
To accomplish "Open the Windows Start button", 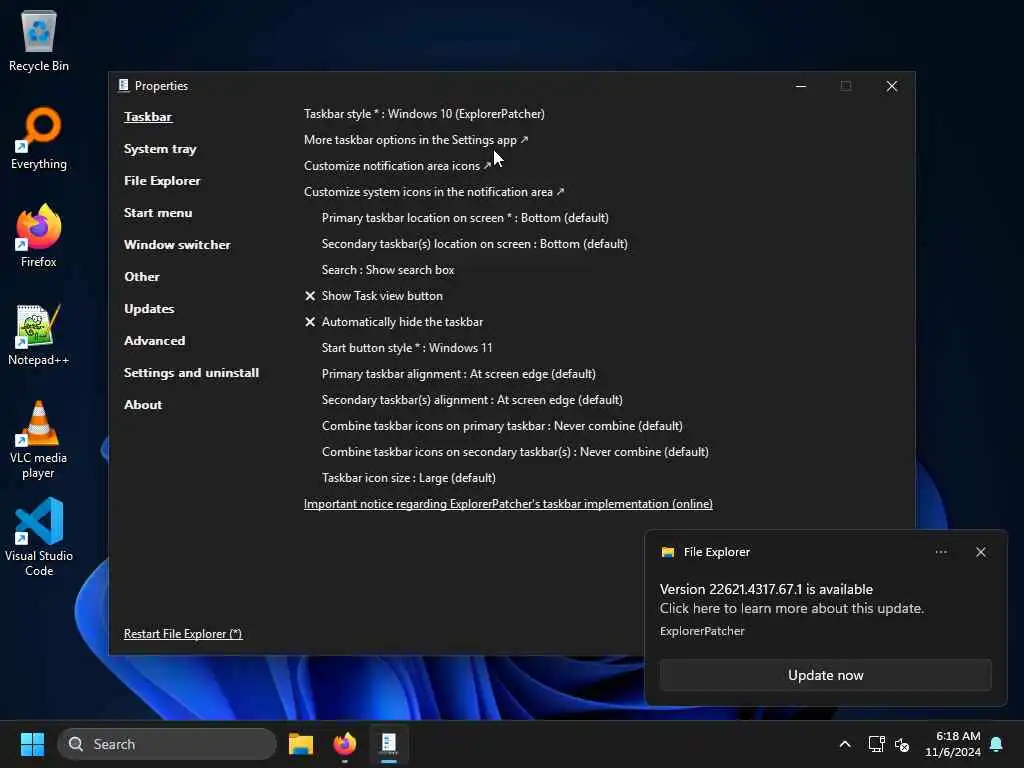I will click(x=32, y=744).
